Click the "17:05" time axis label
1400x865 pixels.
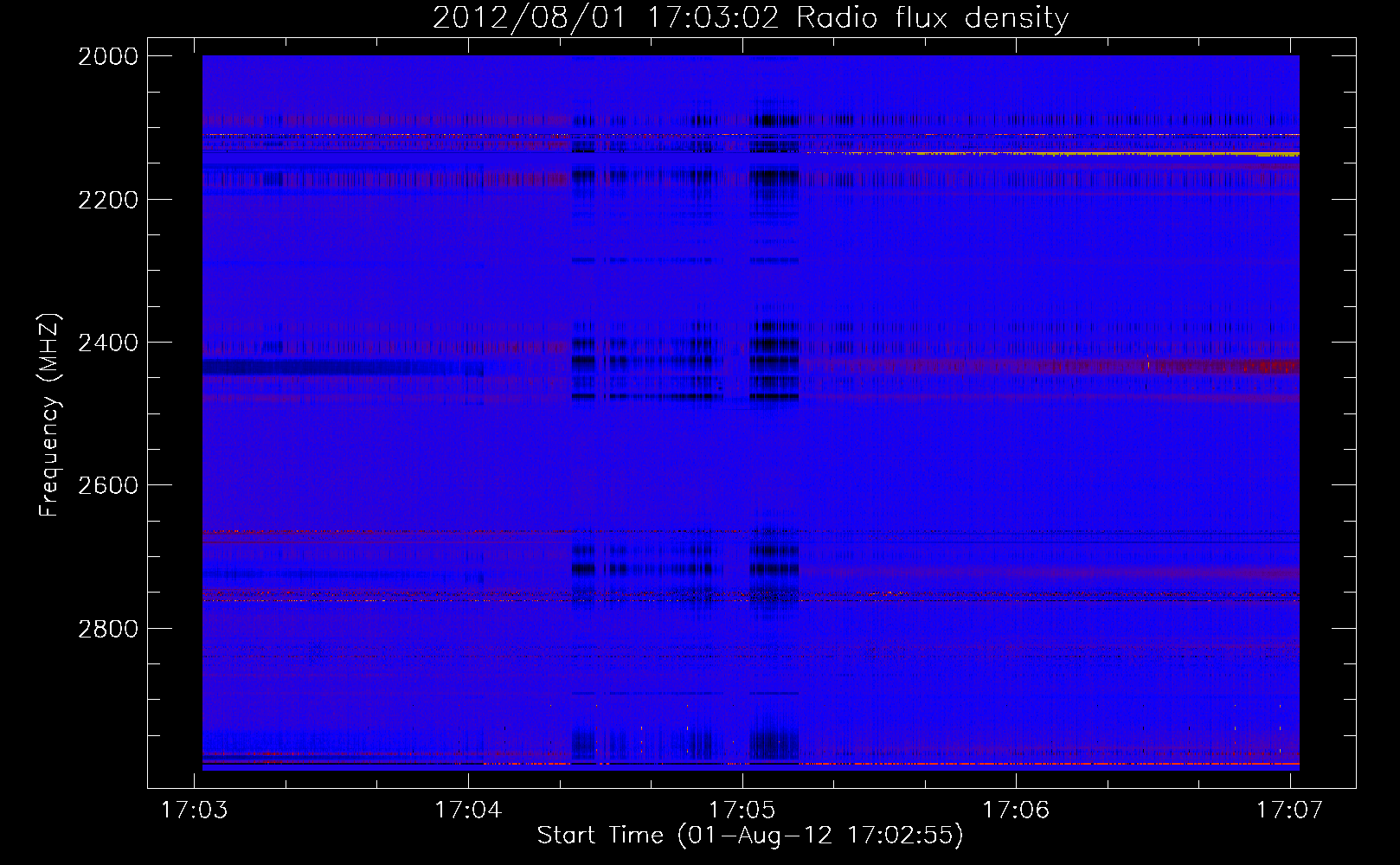coord(742,810)
